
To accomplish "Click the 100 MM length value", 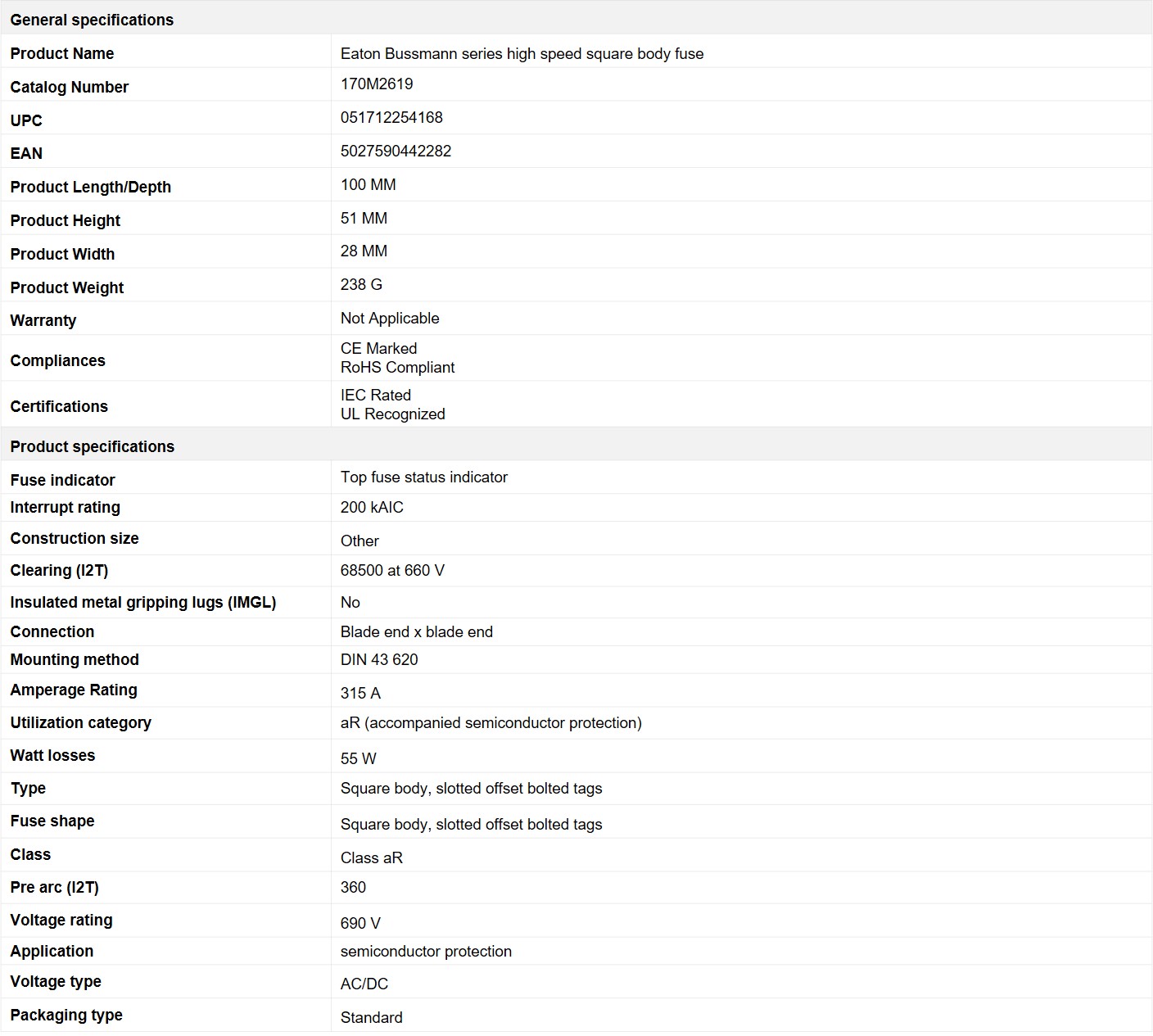I will [x=368, y=184].
